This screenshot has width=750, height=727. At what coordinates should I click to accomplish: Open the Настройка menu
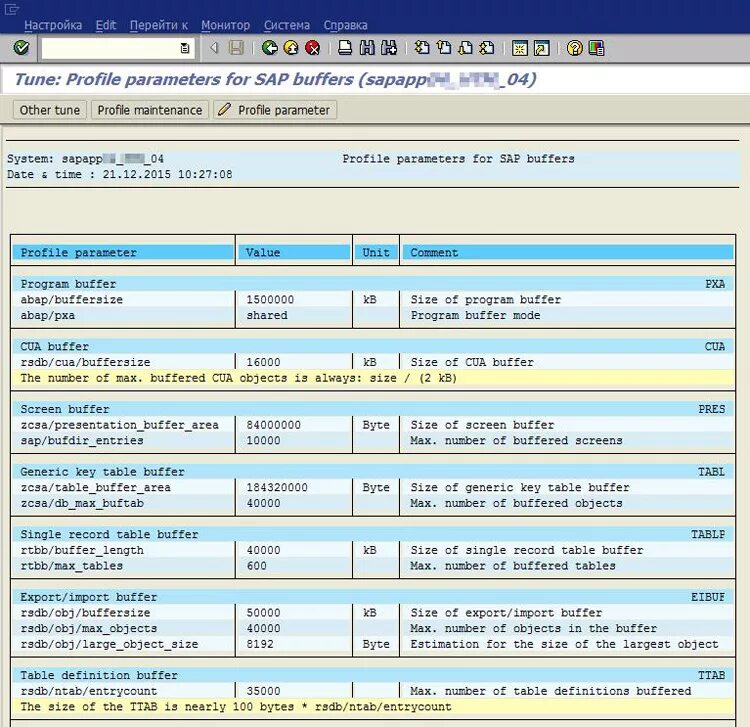coord(53,25)
